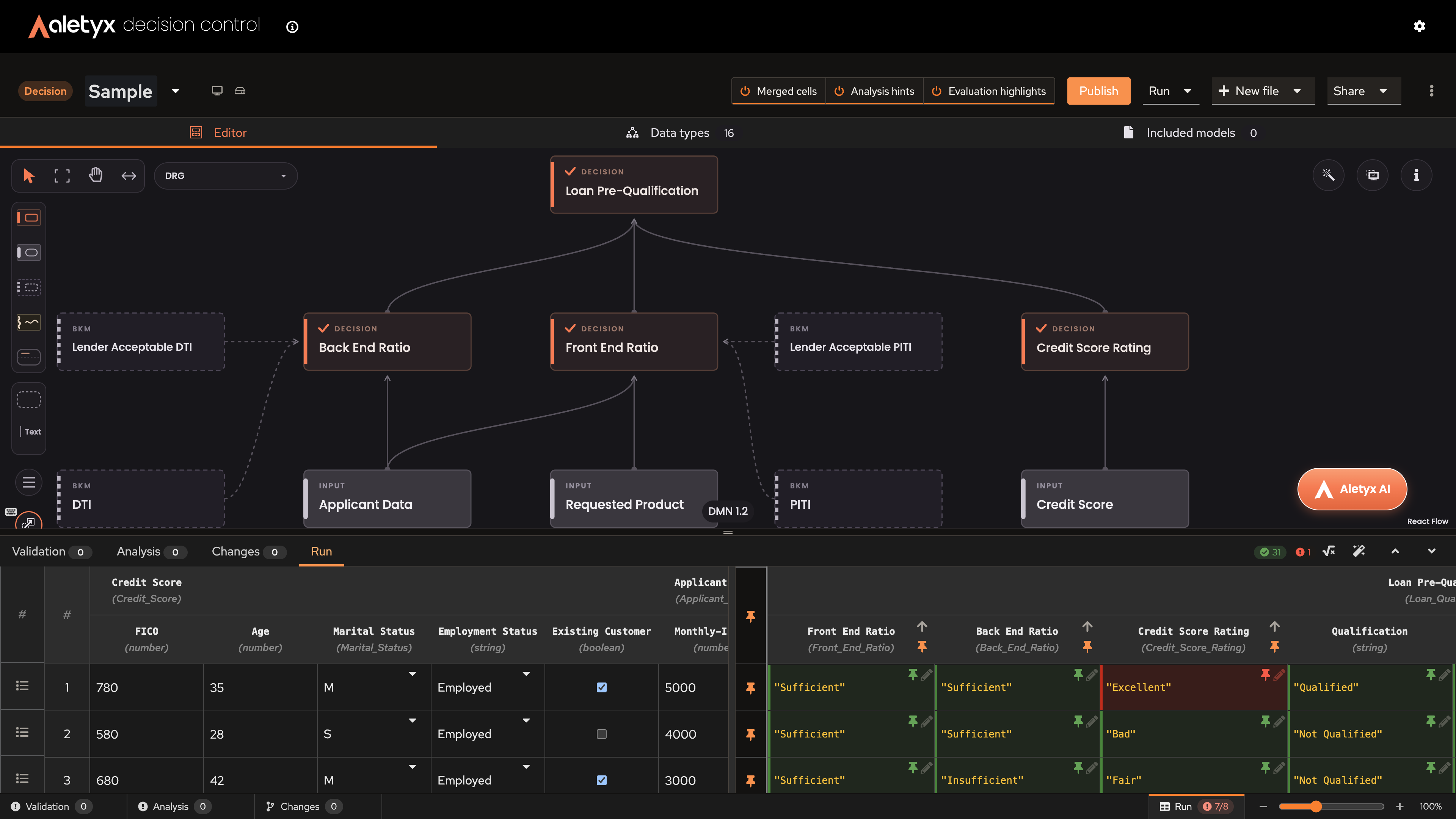Open the DRG diagram selector
Screen dimensions: 1456x819
tap(226, 176)
